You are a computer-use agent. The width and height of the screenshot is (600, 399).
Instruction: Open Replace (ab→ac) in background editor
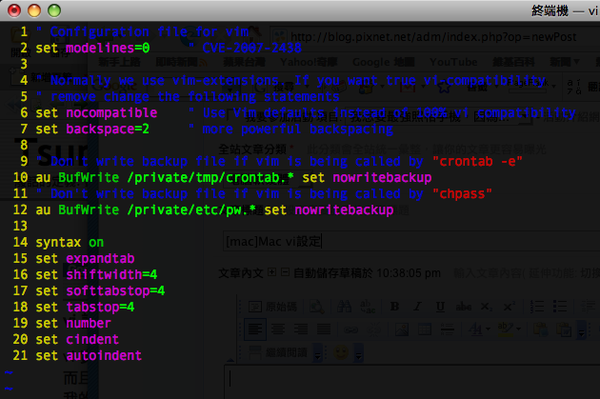(367, 306)
